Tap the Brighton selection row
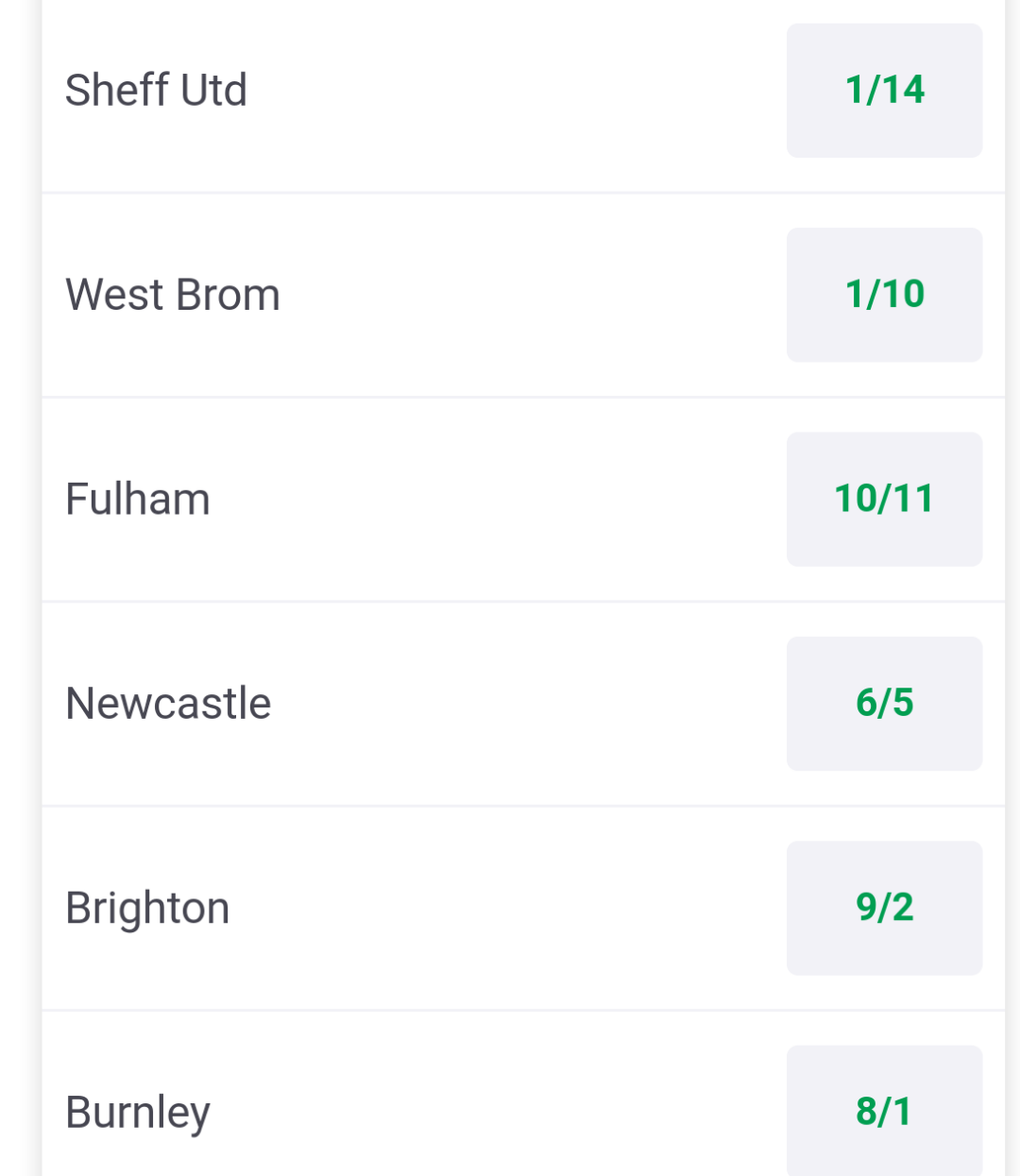1020x1176 pixels. click(523, 908)
